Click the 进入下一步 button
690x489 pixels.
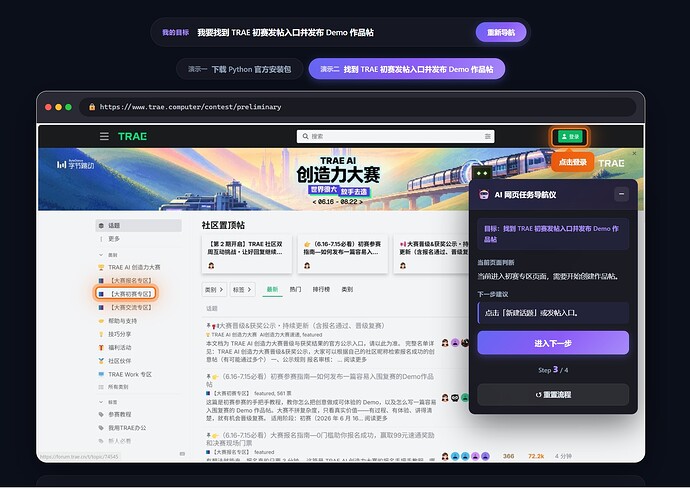[553, 343]
